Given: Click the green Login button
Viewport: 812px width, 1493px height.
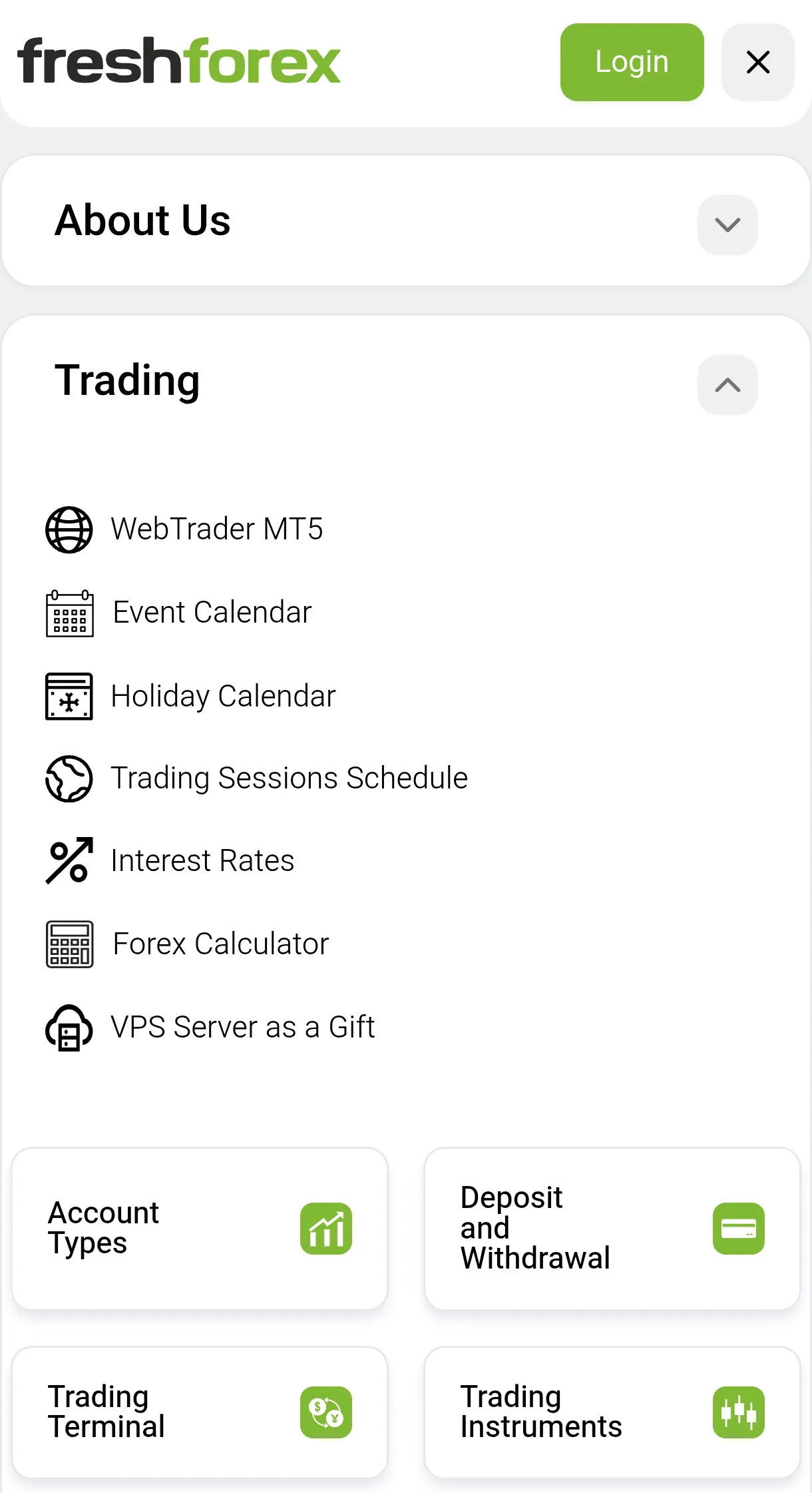Looking at the screenshot, I should click(632, 62).
